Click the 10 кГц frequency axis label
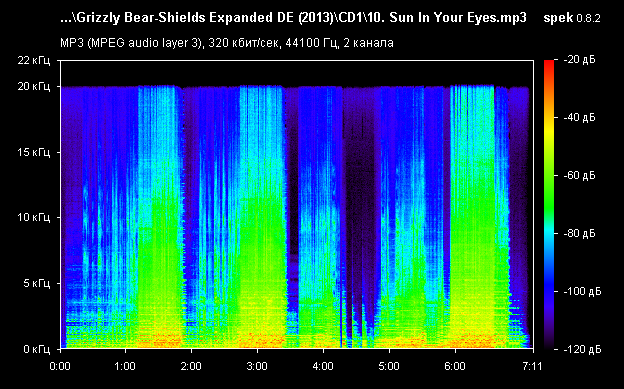This screenshot has height=389, width=624. 34,217
